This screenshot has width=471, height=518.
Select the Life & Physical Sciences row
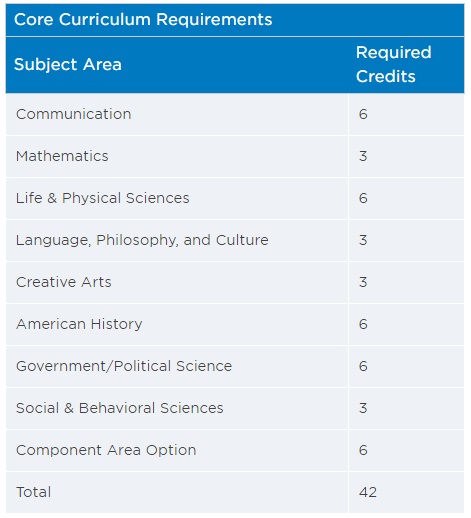(235, 198)
